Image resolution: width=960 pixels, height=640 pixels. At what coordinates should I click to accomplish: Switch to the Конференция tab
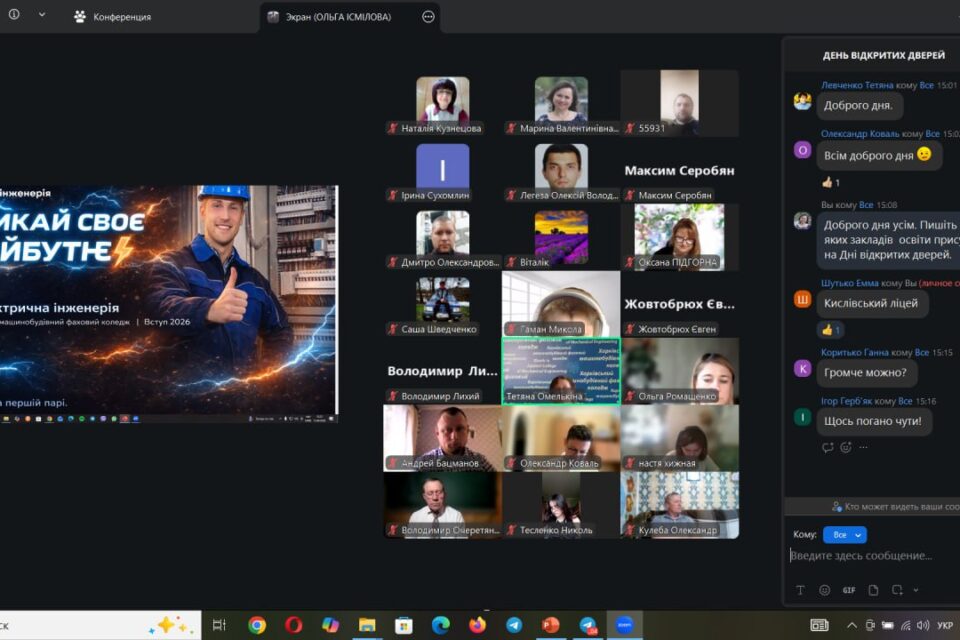point(113,17)
